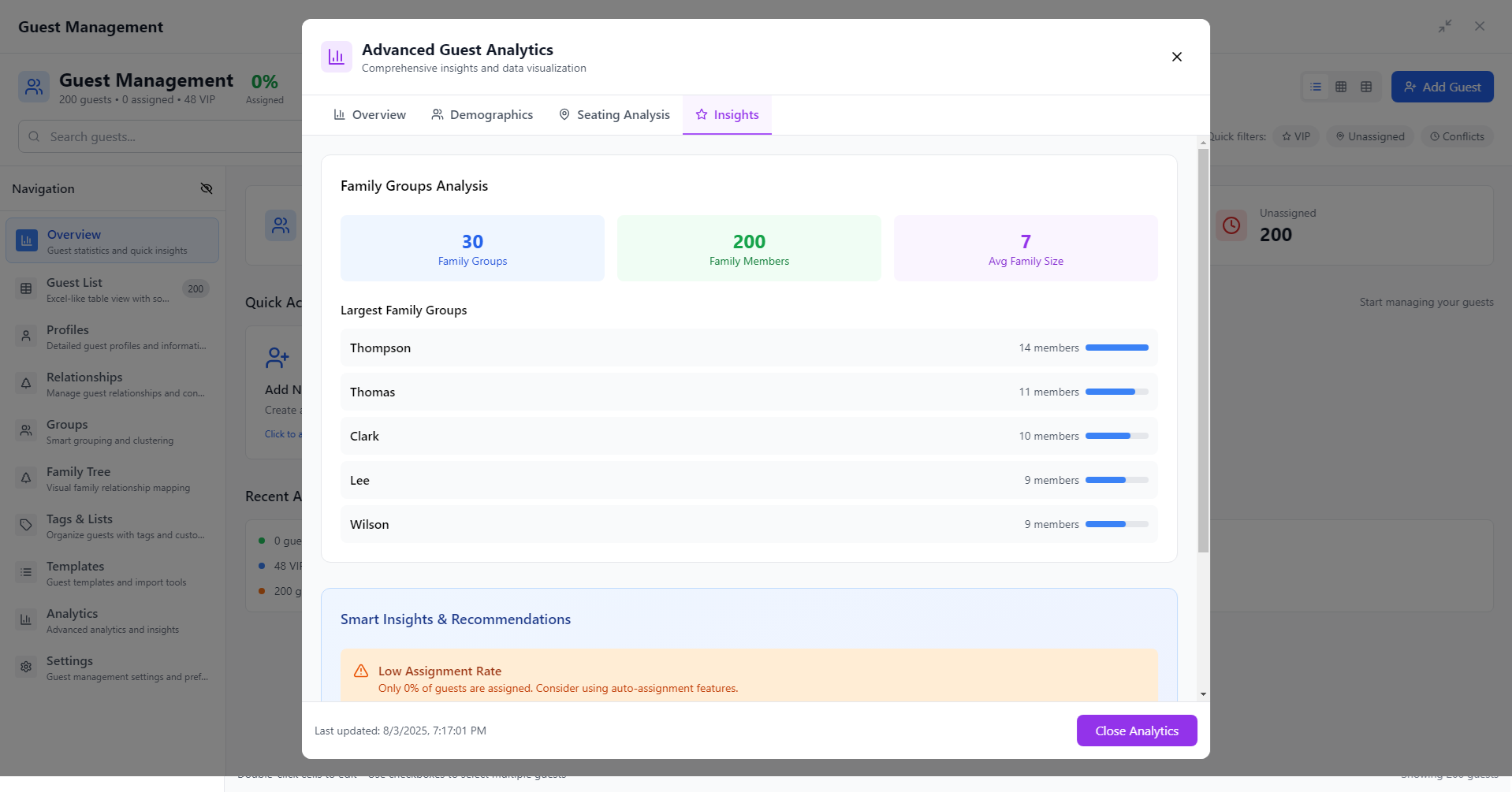Select the Guest List table icon in sidebar
The image size is (1512, 792).
pos(26,288)
